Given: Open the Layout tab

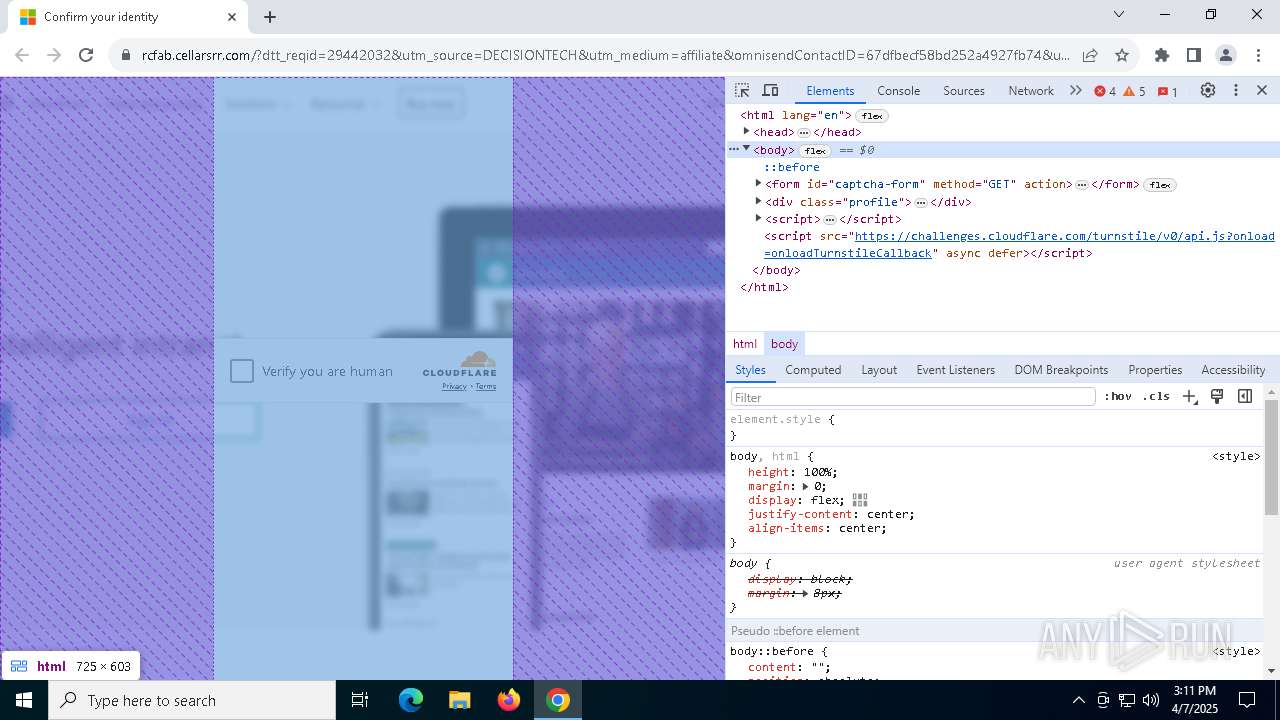Looking at the screenshot, I should click(879, 369).
